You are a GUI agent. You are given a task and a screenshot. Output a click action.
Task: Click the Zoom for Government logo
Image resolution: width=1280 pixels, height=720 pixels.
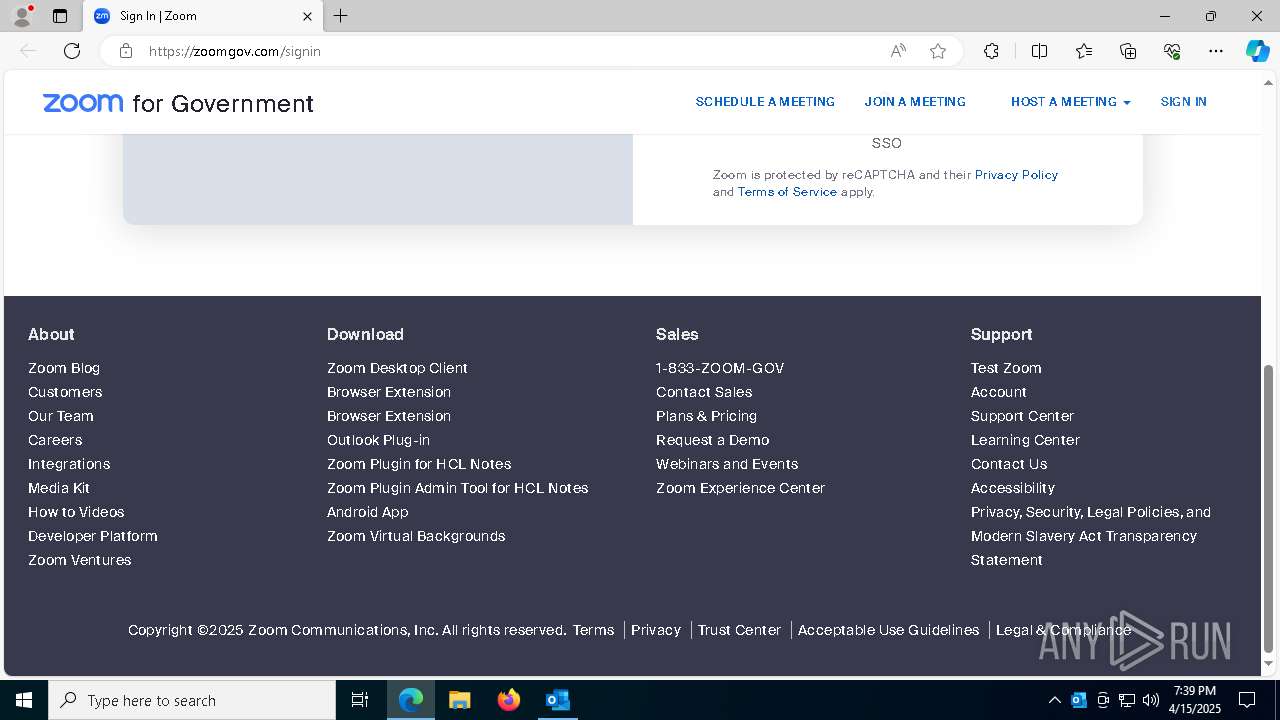point(178,103)
